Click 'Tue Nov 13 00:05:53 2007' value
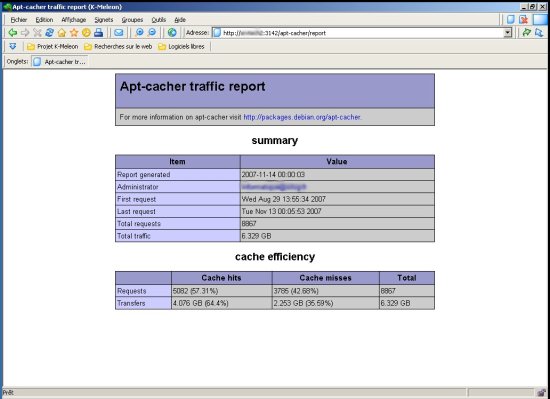550x399 pixels. (281, 211)
